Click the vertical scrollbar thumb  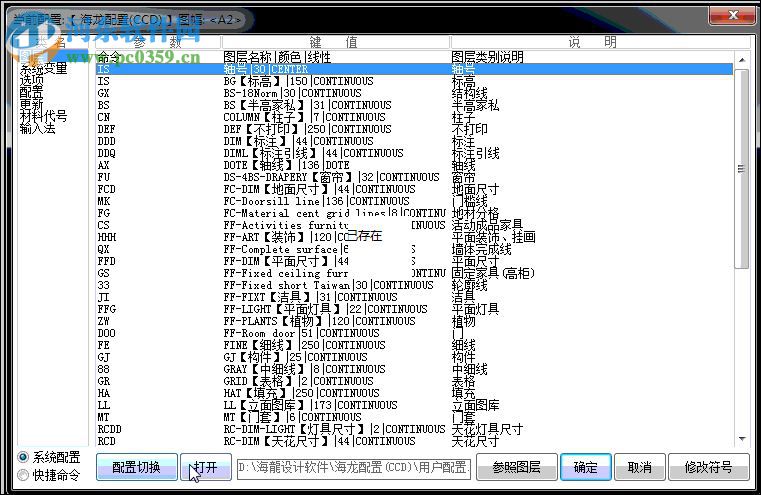pos(742,168)
